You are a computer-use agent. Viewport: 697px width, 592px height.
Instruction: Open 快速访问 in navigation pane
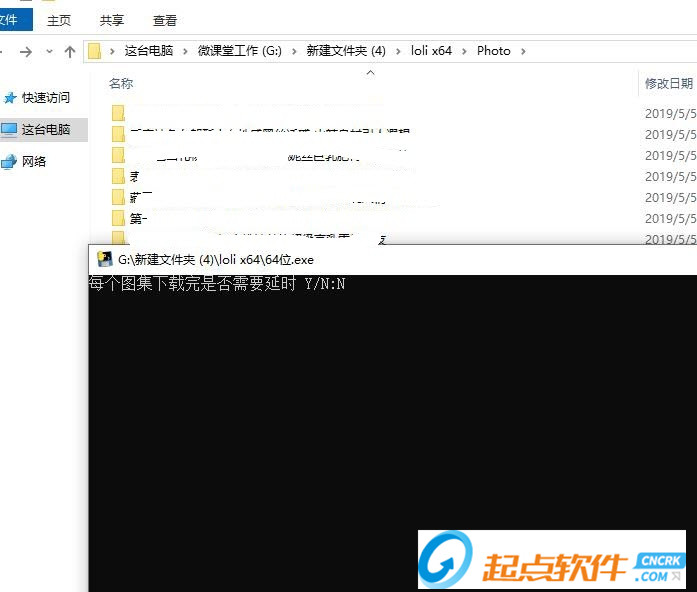click(x=46, y=97)
